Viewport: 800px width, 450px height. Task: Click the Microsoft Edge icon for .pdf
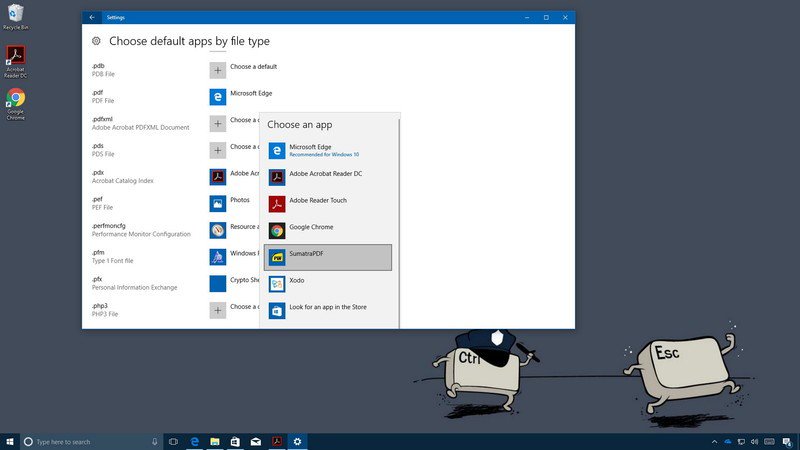pyautogui.click(x=218, y=97)
